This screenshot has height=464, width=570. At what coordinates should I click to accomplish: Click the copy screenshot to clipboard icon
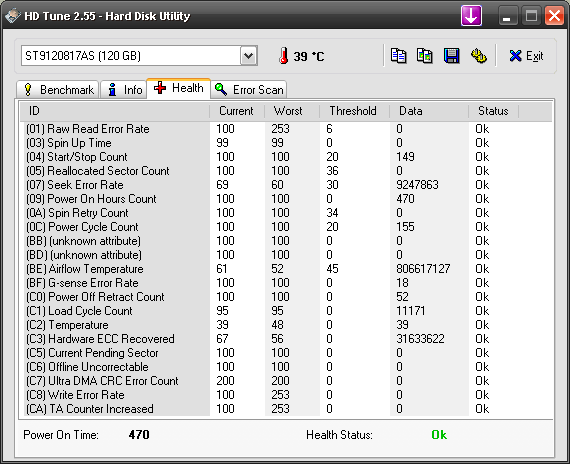point(425,56)
